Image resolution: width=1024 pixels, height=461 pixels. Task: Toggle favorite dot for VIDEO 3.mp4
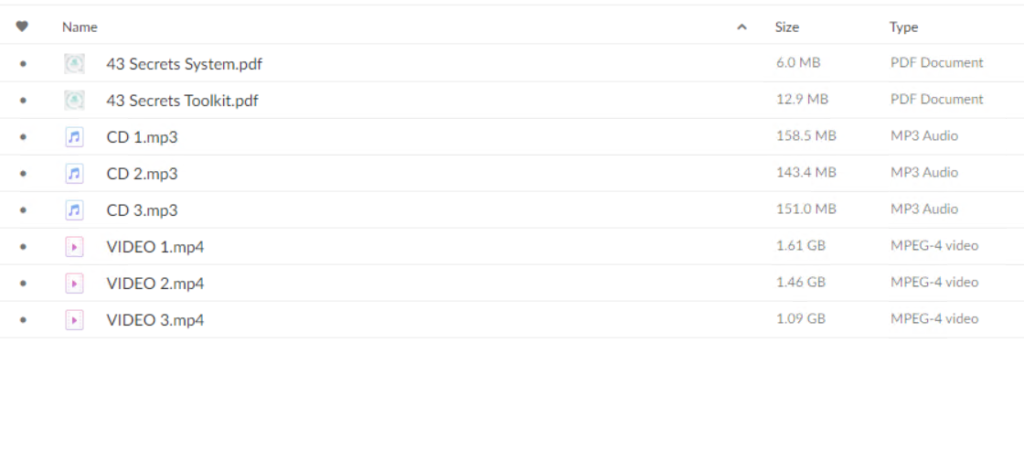click(x=24, y=320)
